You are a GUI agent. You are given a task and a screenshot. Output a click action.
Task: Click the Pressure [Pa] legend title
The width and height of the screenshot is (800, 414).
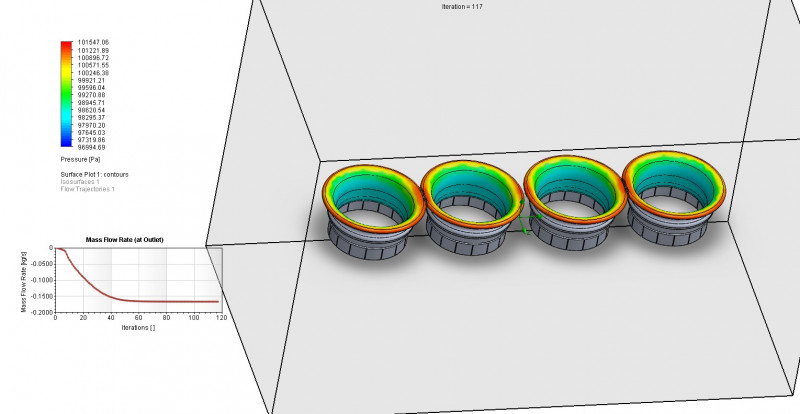point(82,159)
